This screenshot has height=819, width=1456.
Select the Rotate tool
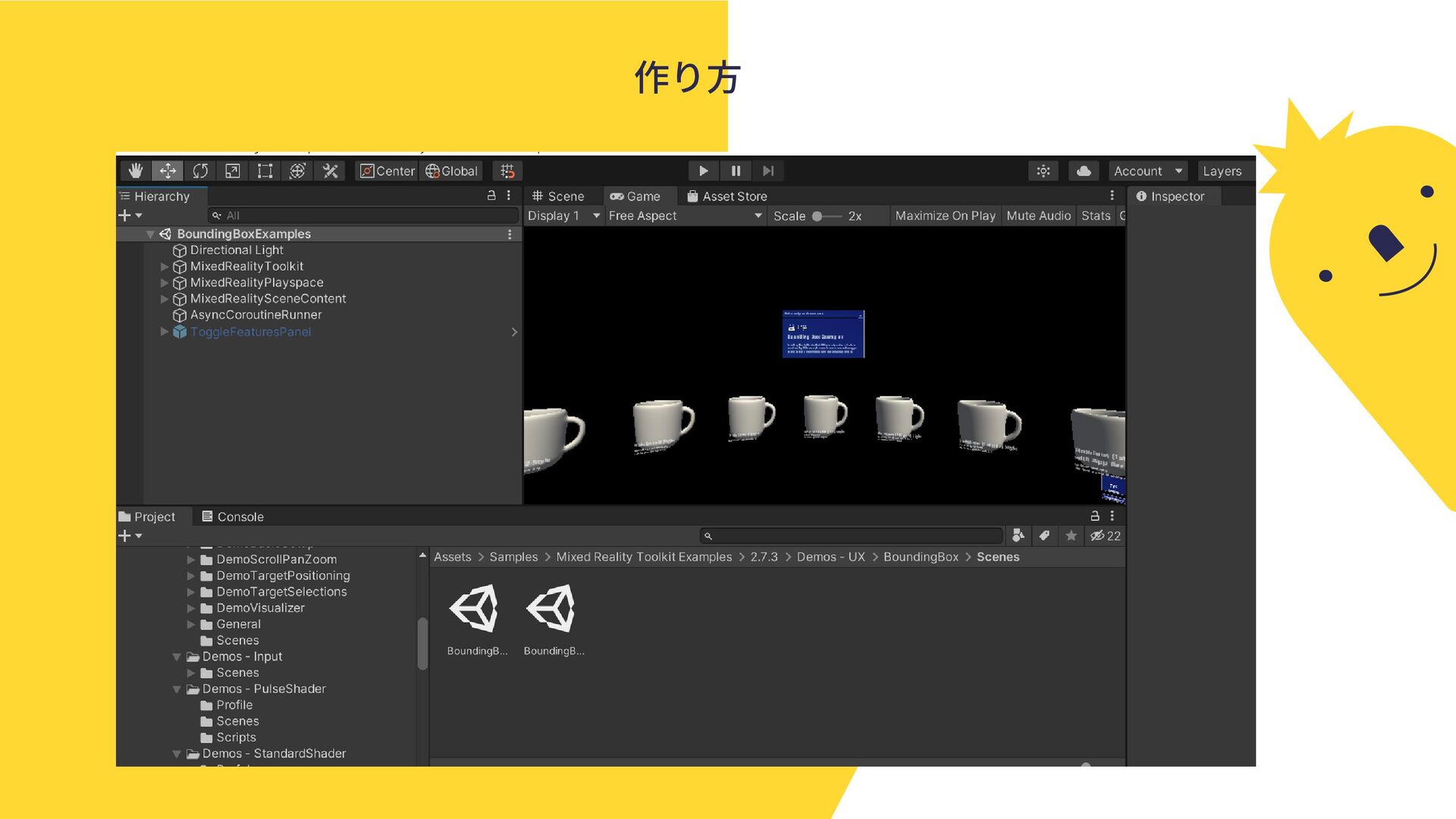pos(200,171)
